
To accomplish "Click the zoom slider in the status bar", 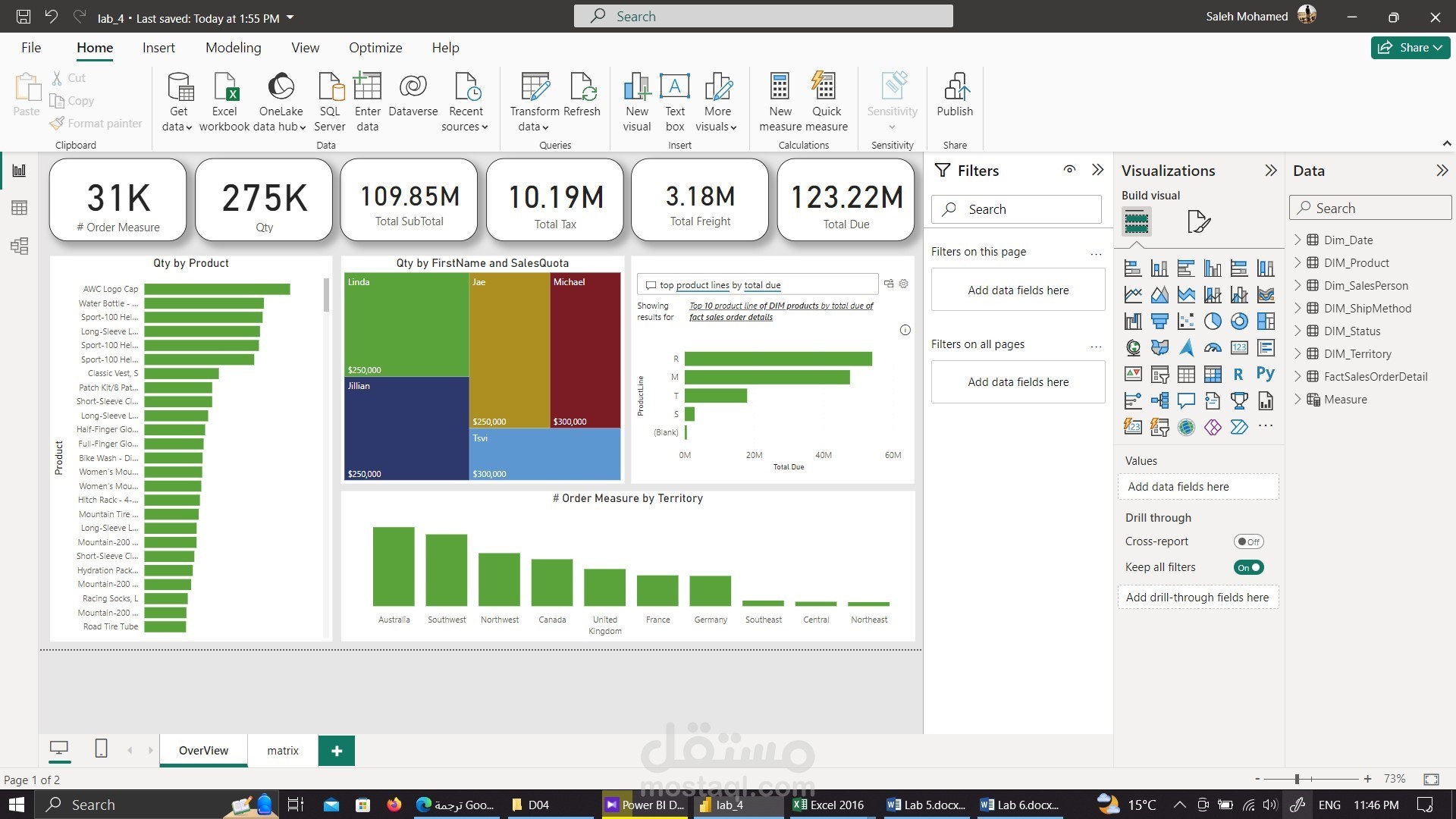I will pos(1297,779).
